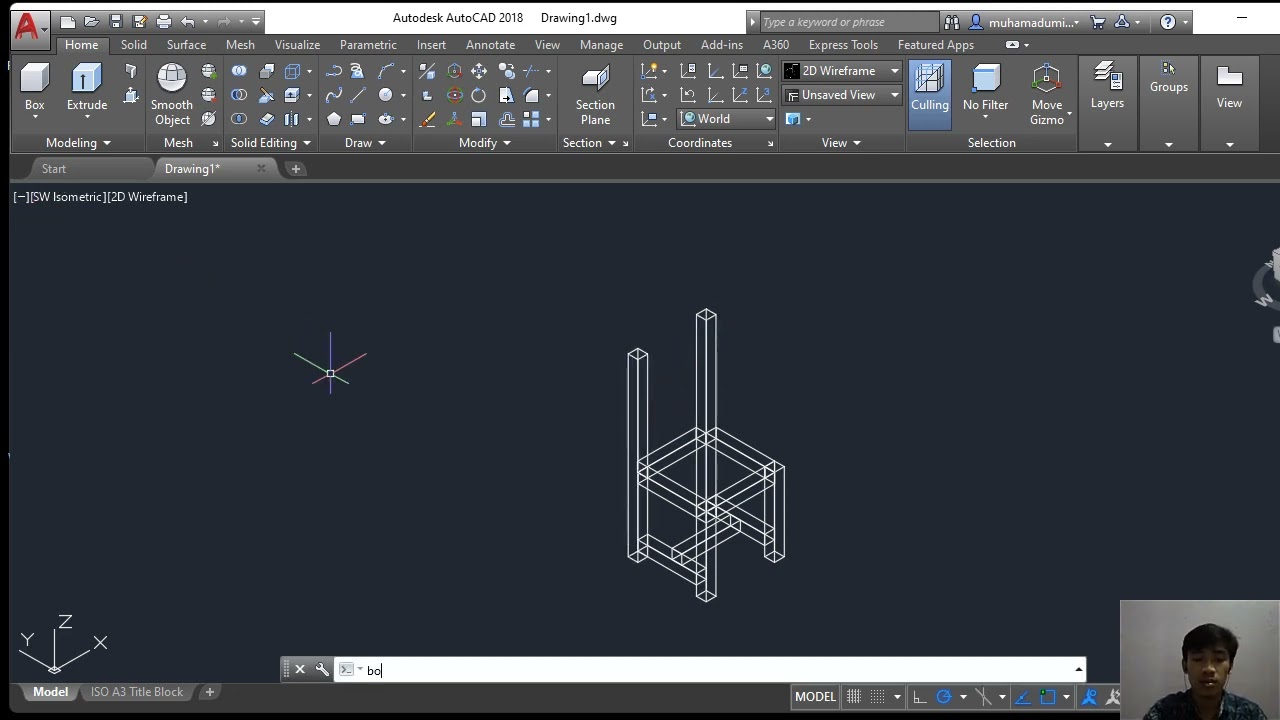Expand the Draw panel
Image resolution: width=1280 pixels, height=720 pixels.
[365, 143]
